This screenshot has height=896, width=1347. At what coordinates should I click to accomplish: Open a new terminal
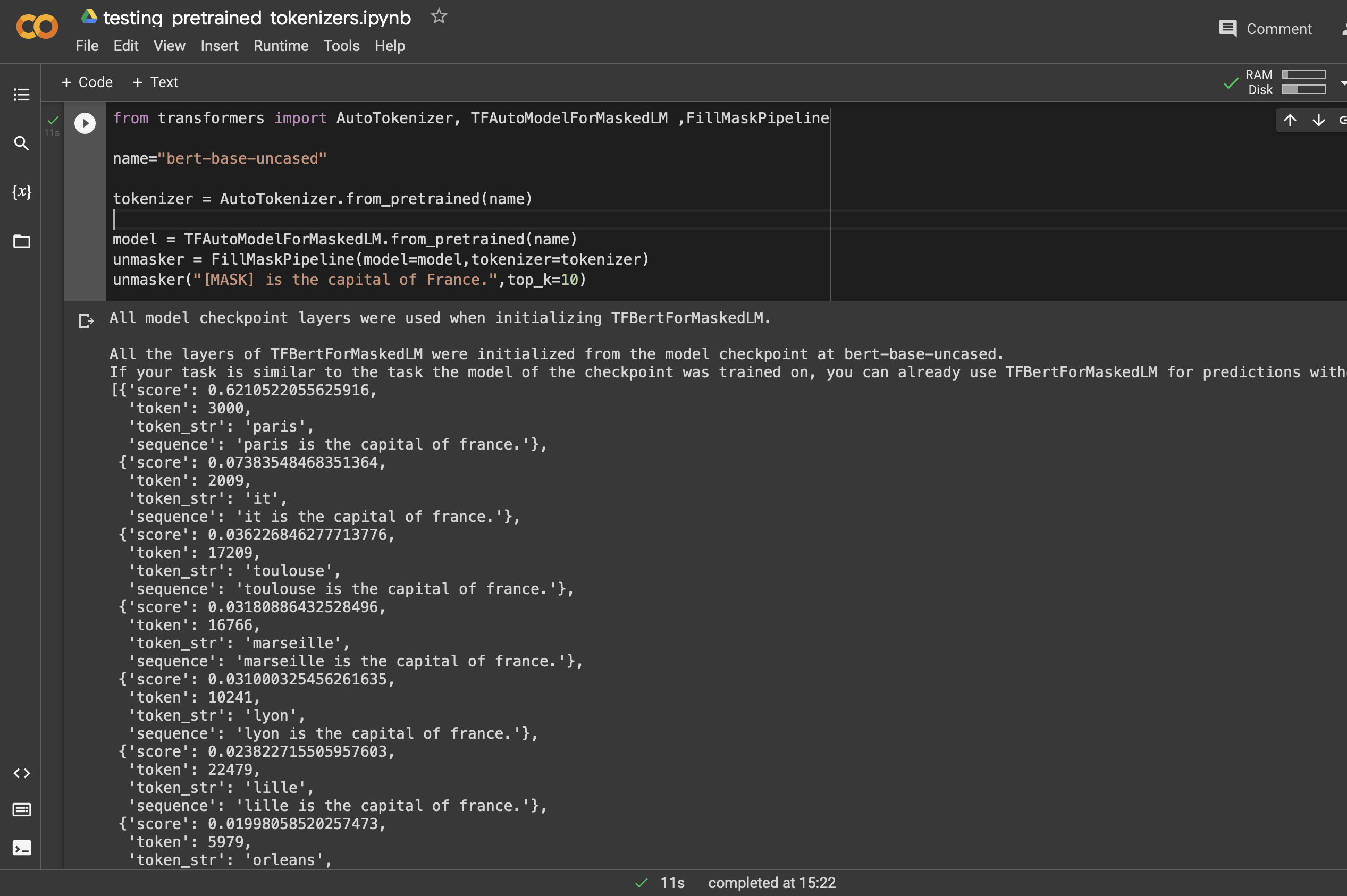point(21,848)
